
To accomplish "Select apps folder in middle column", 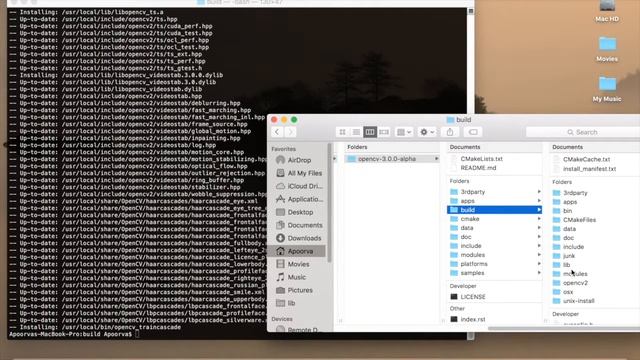I will [x=467, y=201].
